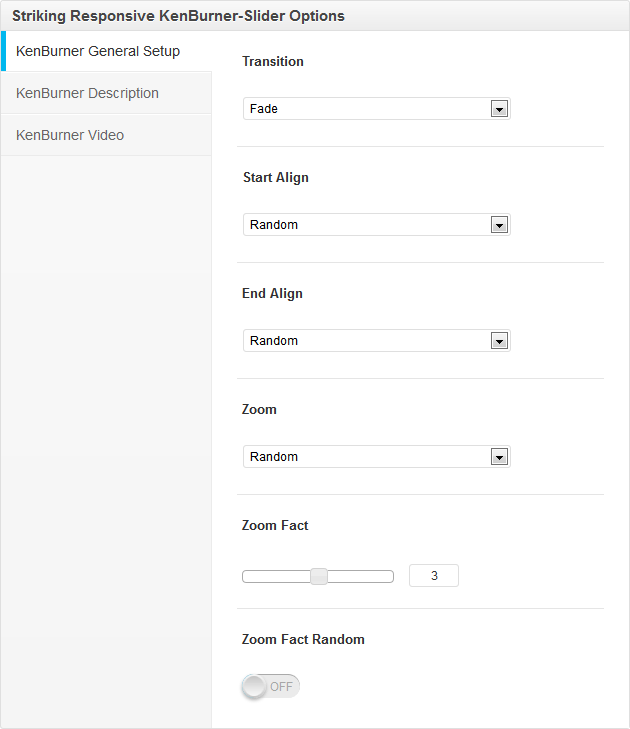Select the KenBurner General Setup tab
630x729 pixels.
(x=98, y=51)
